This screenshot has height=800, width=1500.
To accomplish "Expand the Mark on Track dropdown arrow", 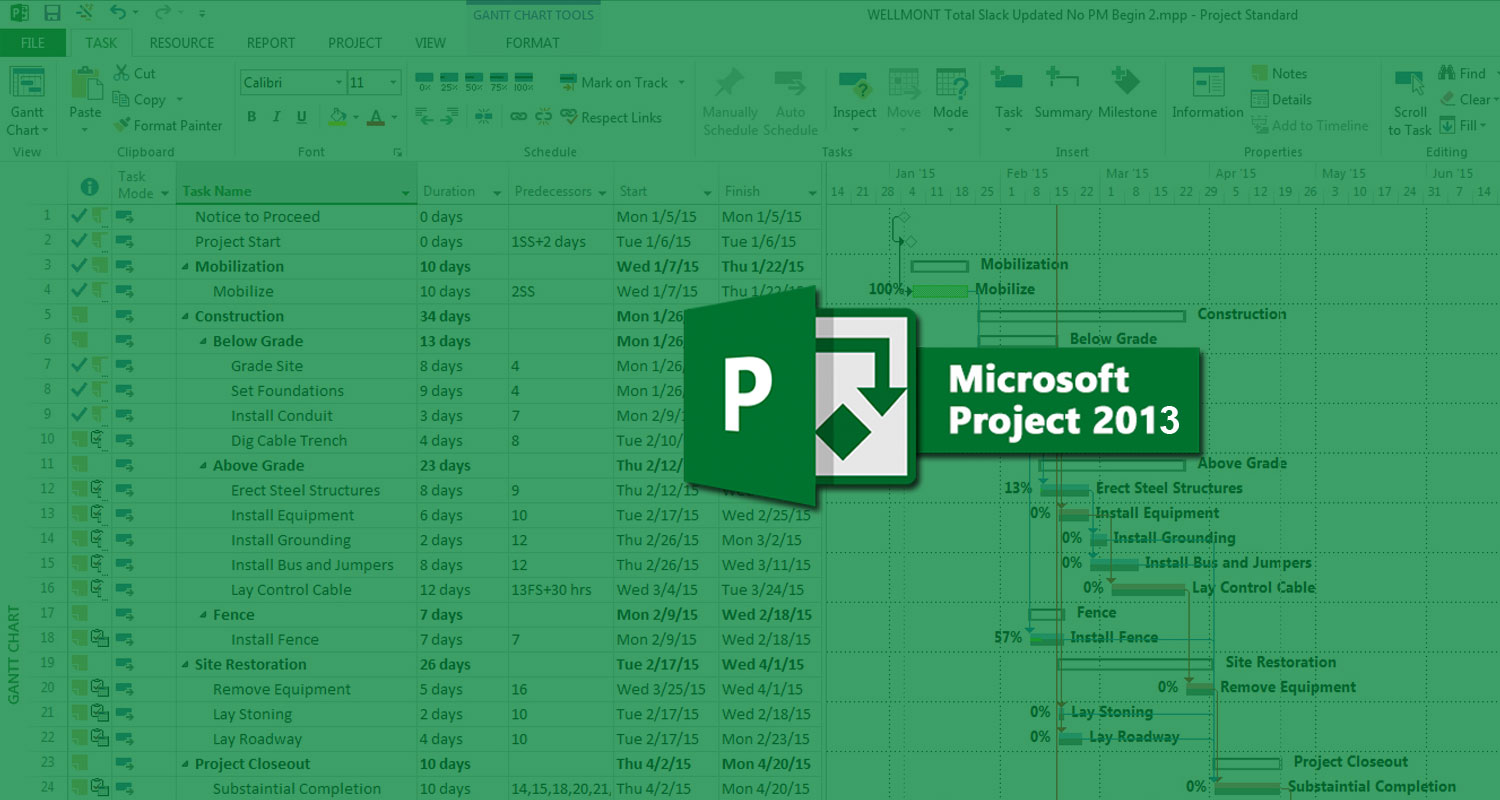I will (x=682, y=83).
